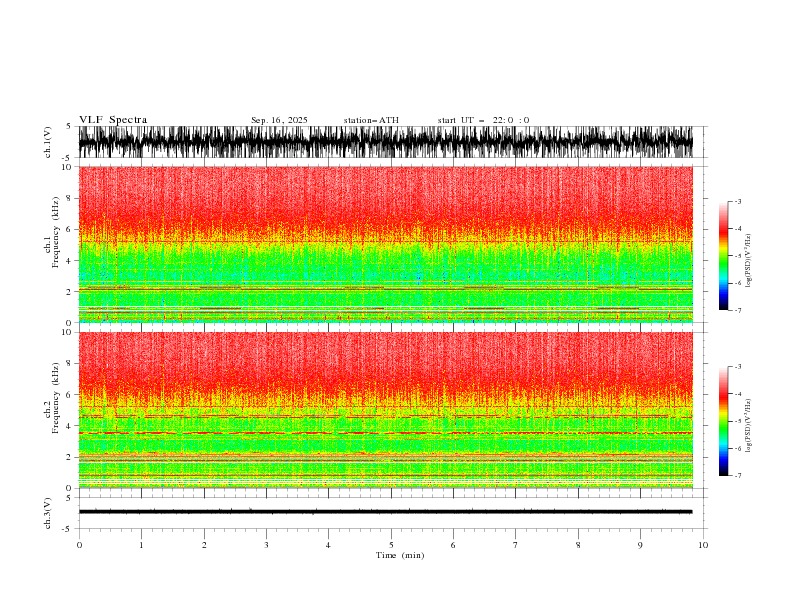Click the time axis tick label "0"
This screenshot has height=612, width=792.
(x=79, y=545)
